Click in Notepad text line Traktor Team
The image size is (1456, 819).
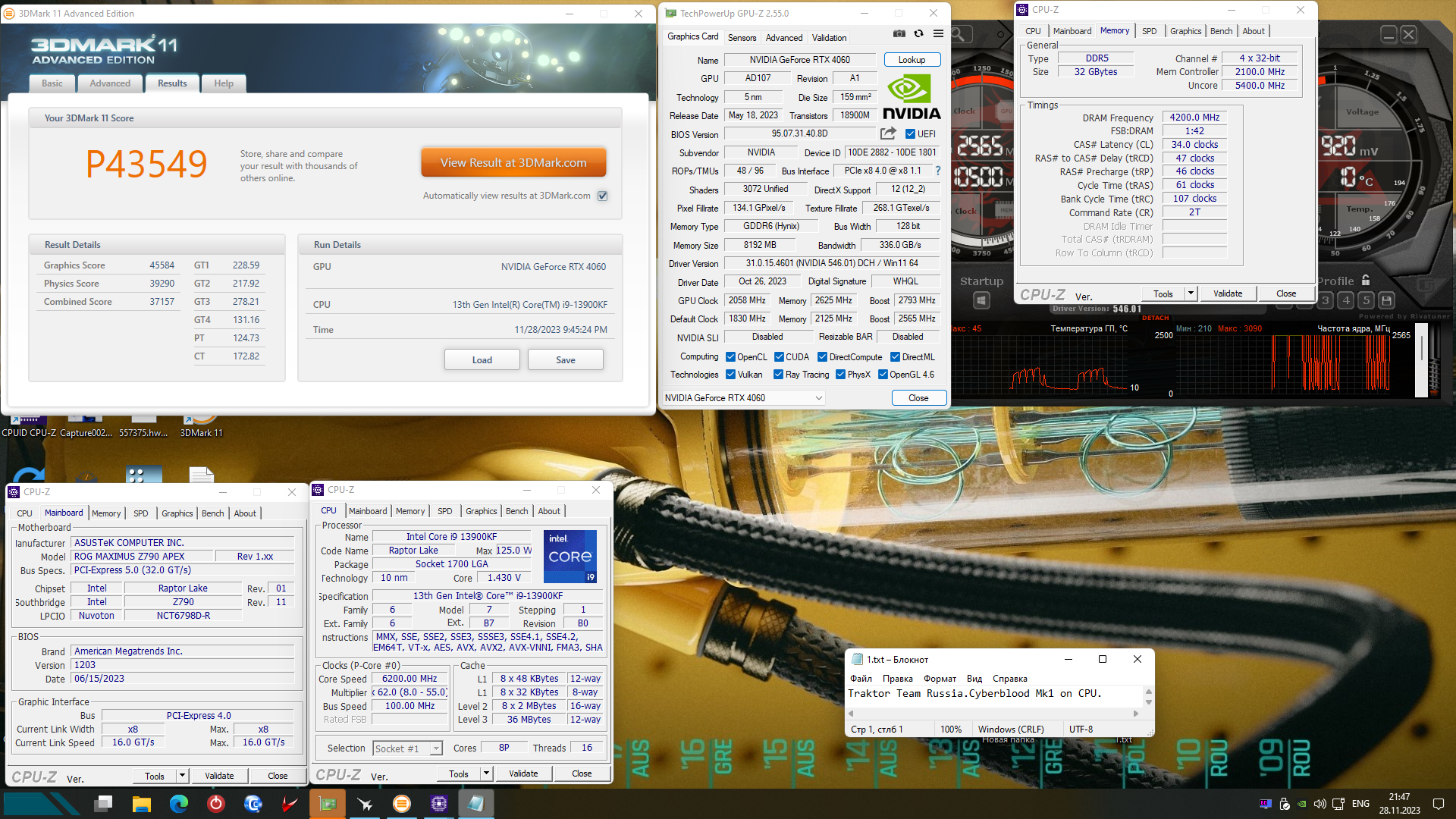(x=974, y=693)
